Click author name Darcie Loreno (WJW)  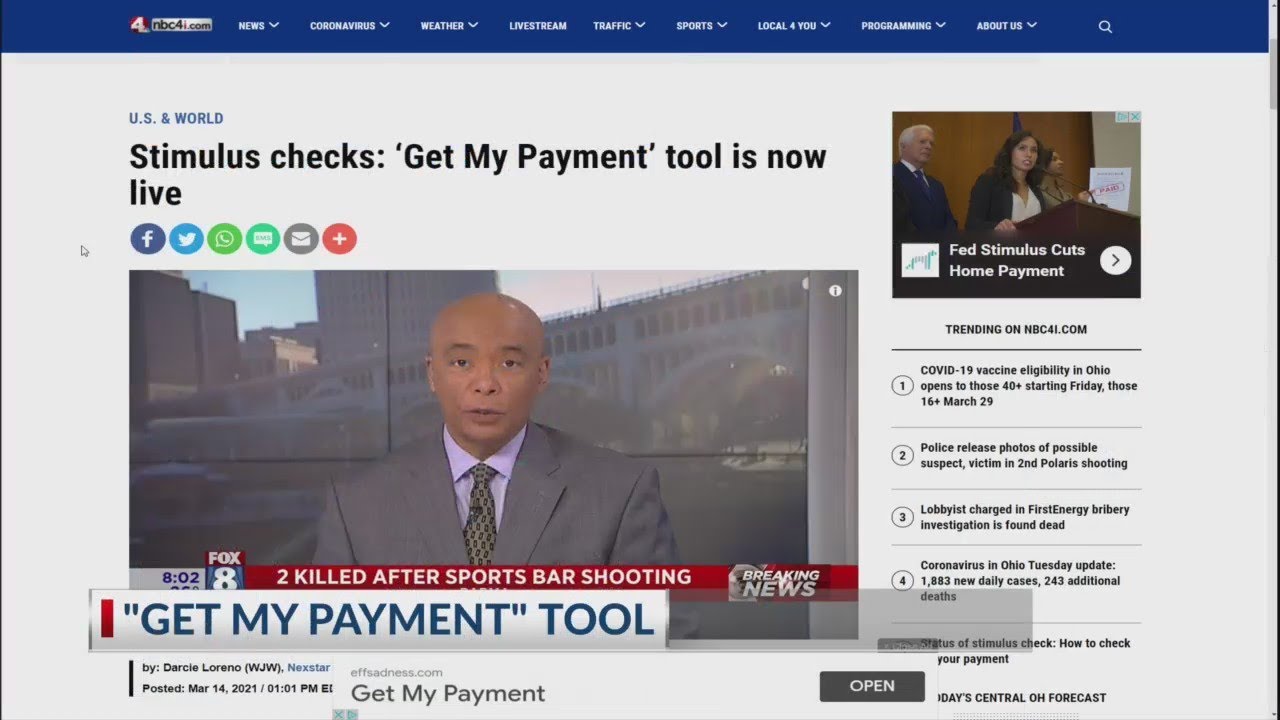pos(221,667)
